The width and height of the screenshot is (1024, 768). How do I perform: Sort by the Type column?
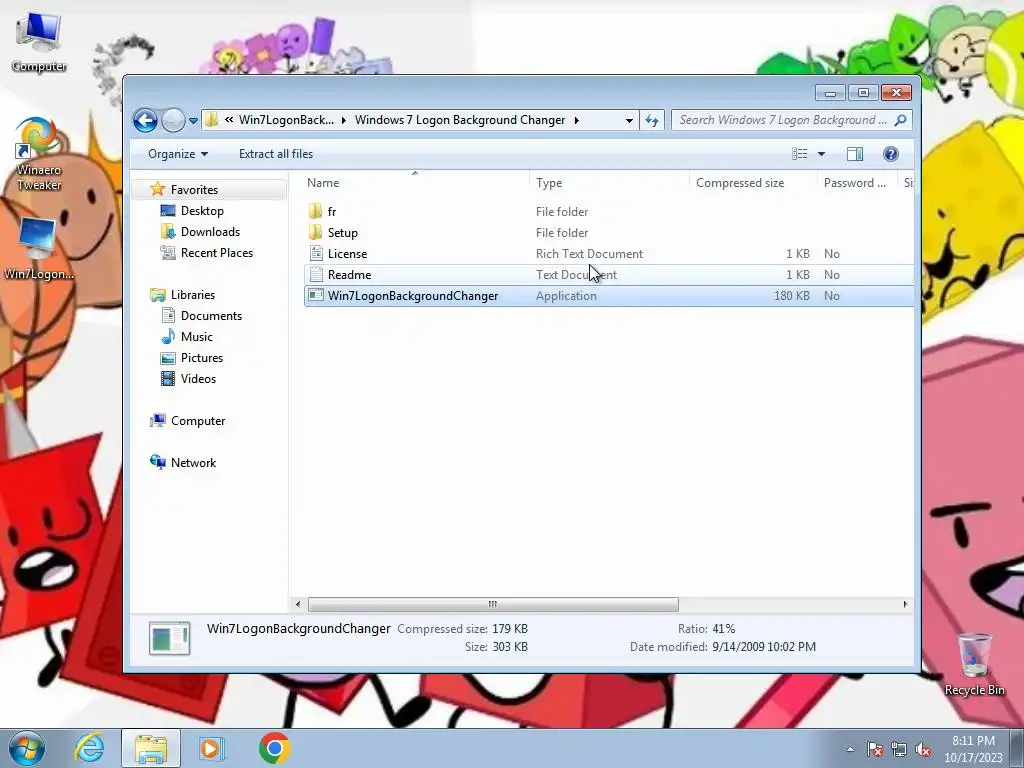[609, 183]
